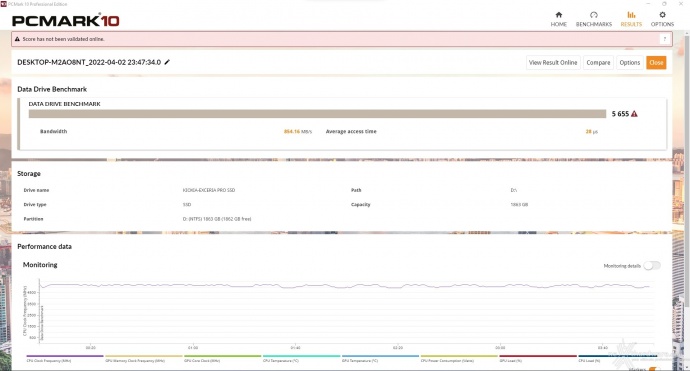Click the GPU Memory Clock Frequency legend swatch

143,356
